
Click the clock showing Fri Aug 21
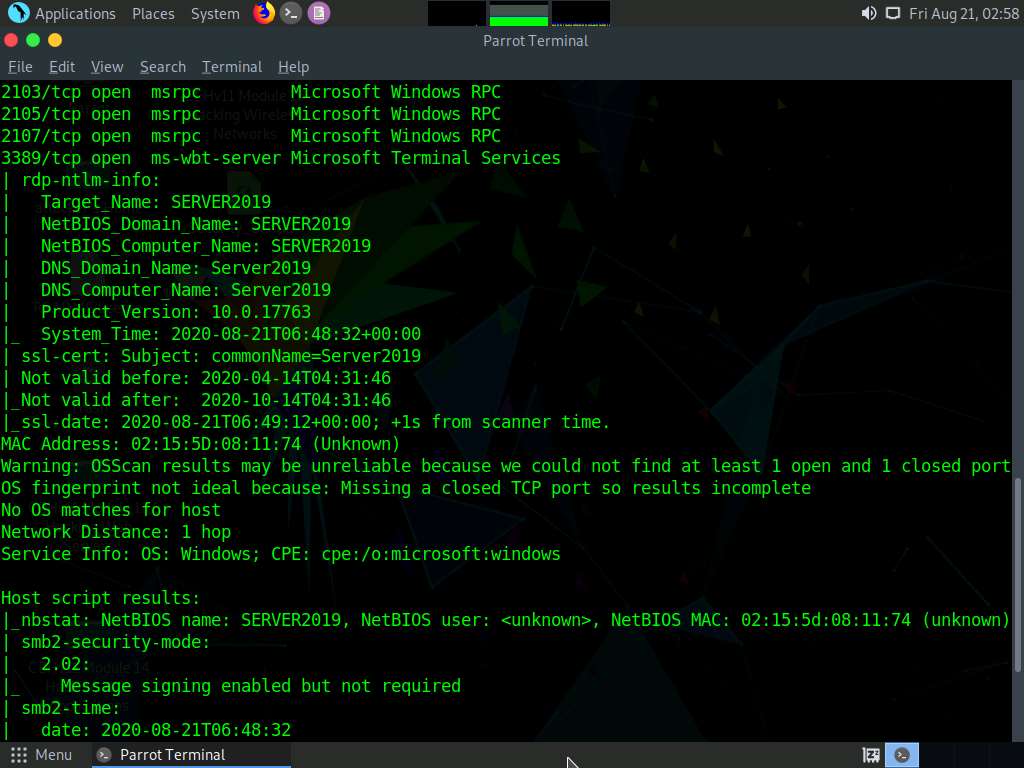pos(964,14)
